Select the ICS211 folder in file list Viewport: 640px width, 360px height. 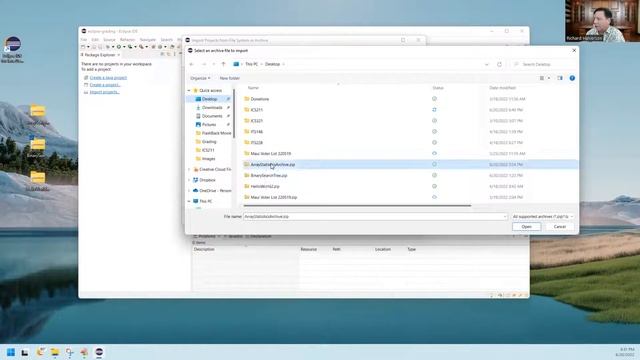tap(256, 110)
